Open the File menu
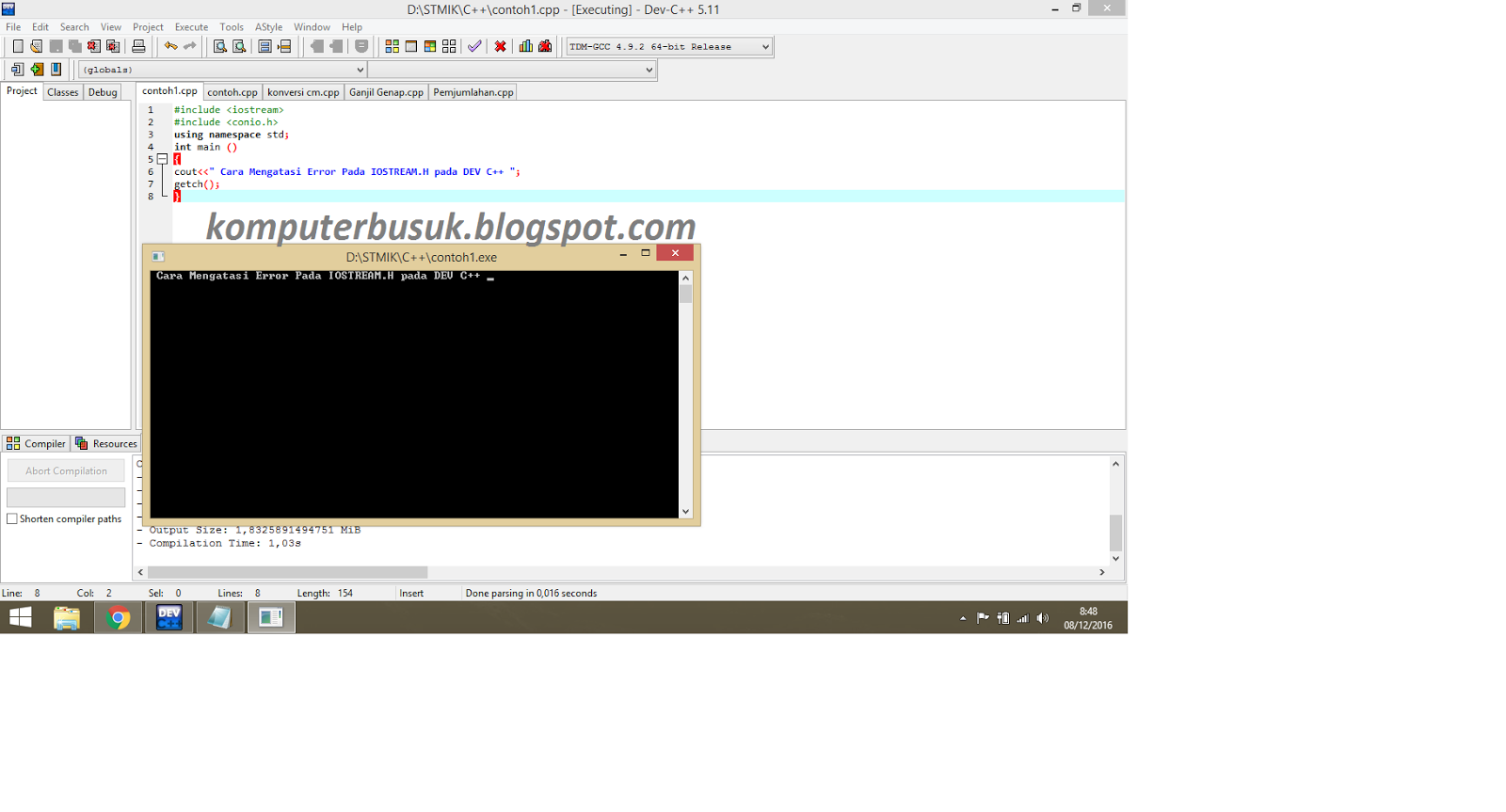Viewport: 1506px width, 812px height. click(13, 27)
